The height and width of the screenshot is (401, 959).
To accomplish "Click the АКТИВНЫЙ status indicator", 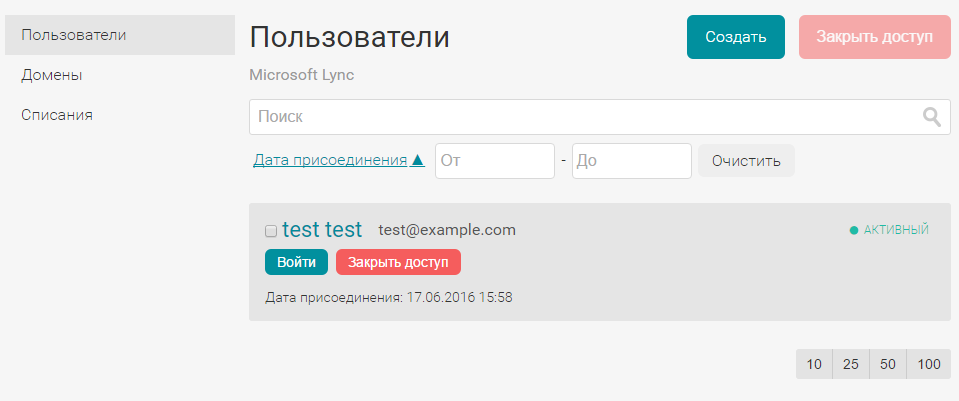I will point(889,230).
